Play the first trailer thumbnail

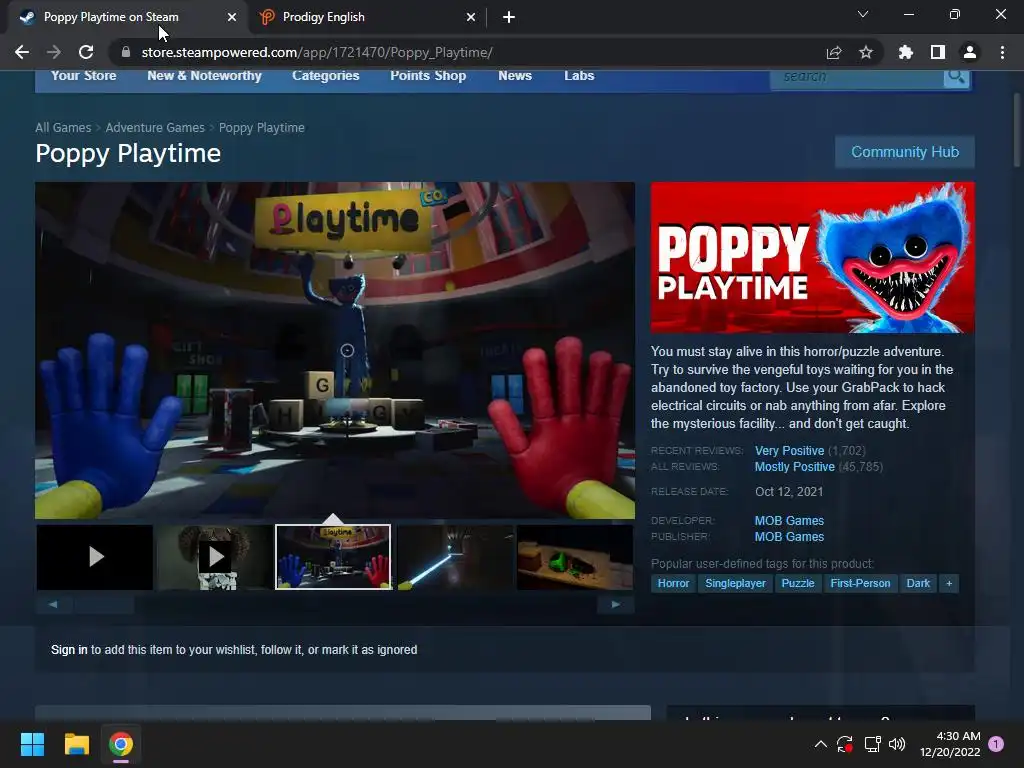[95, 556]
